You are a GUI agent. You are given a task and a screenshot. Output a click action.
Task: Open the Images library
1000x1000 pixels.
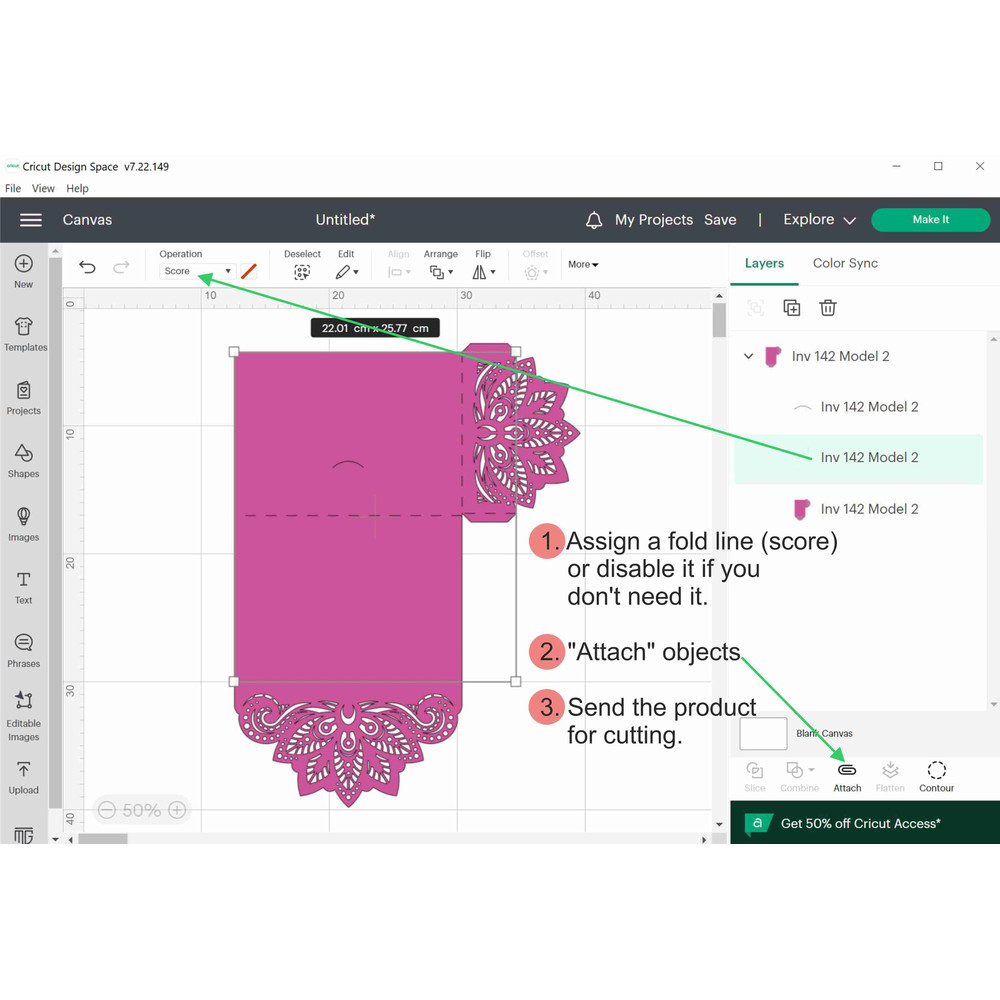(x=24, y=523)
